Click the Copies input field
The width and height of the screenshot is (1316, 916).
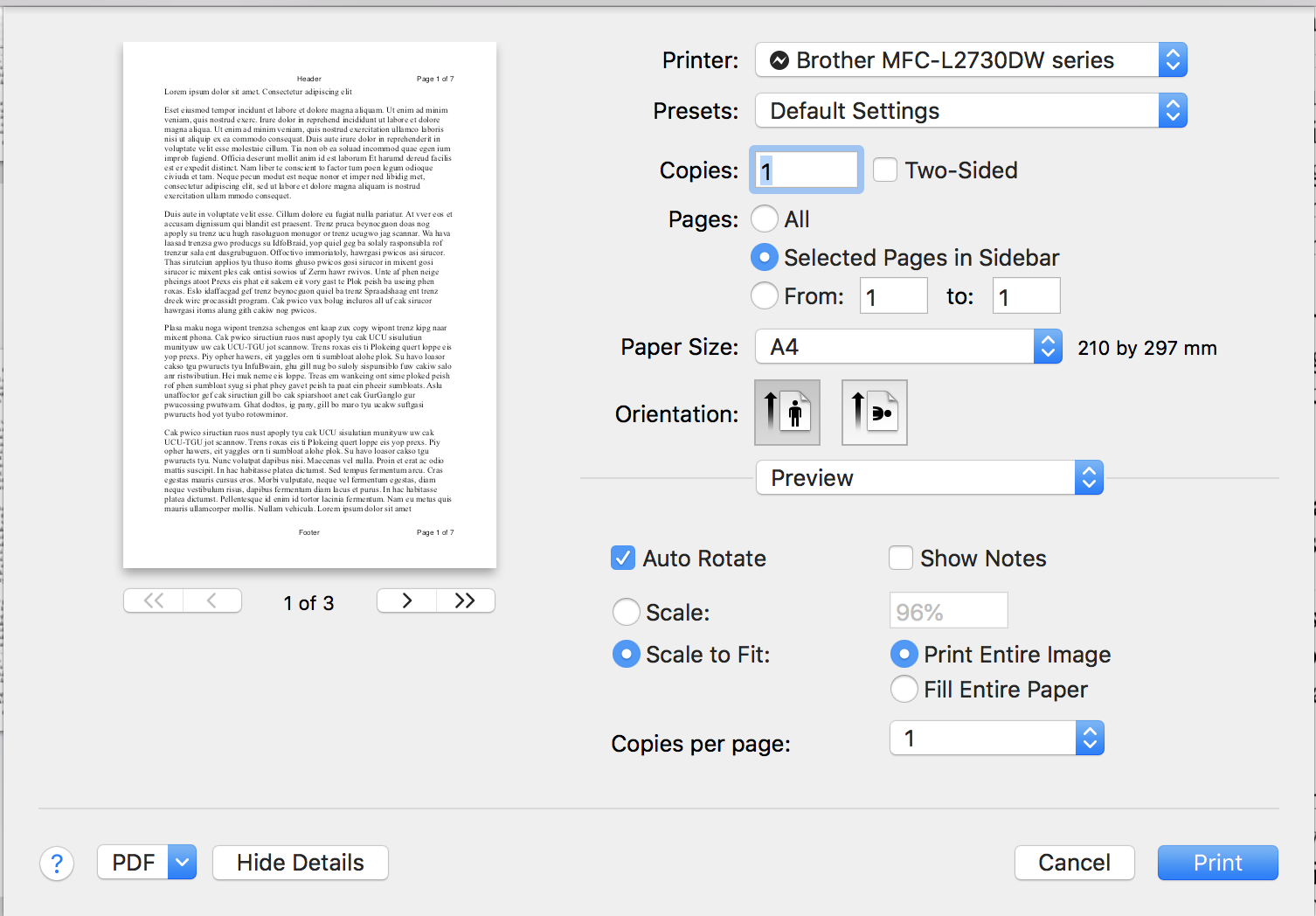[x=807, y=170]
